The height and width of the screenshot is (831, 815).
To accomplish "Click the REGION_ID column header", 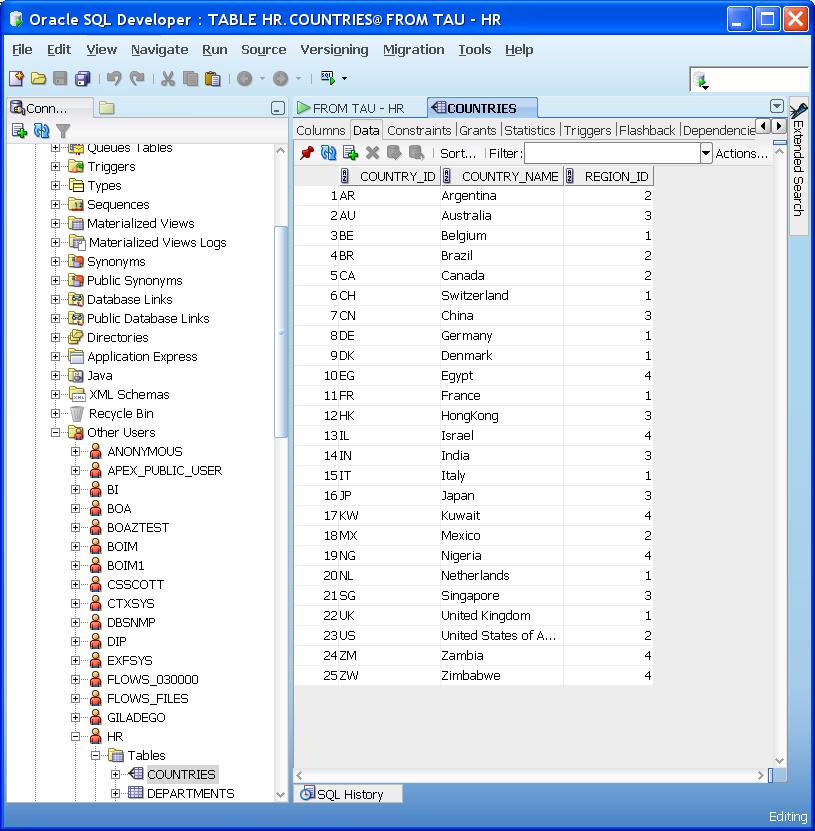I will click(x=609, y=176).
